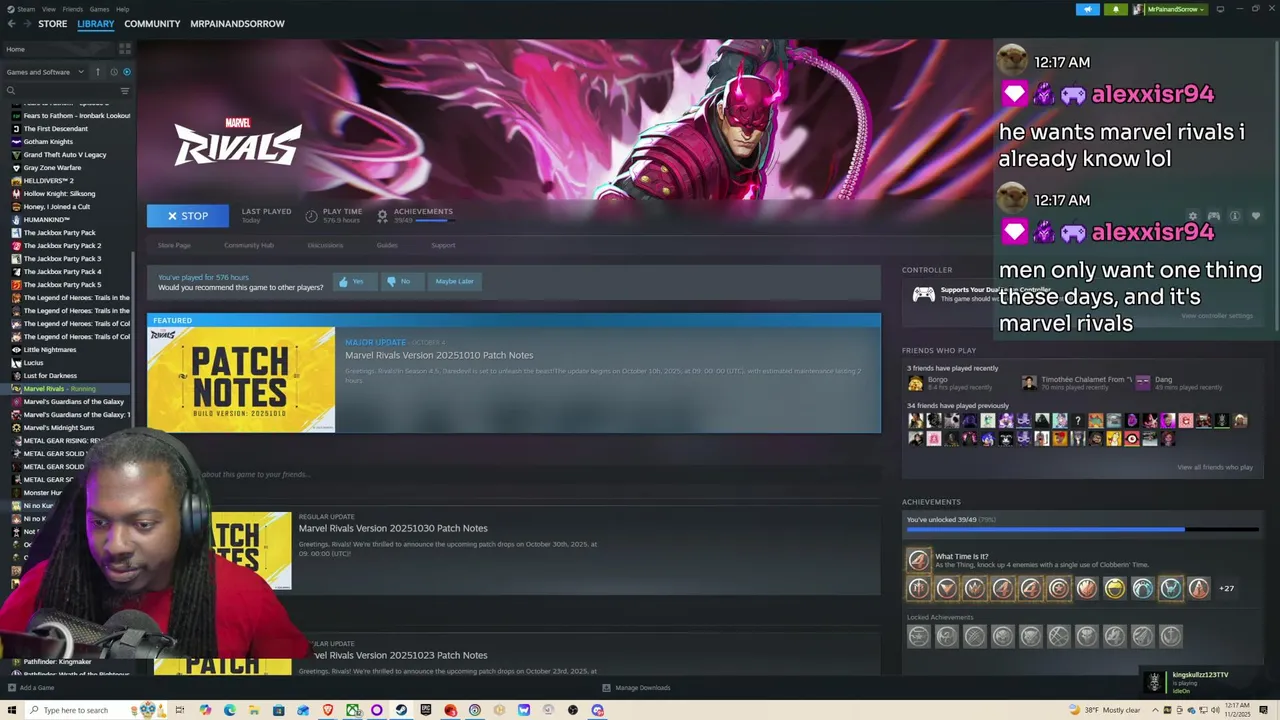Select Little Nightmares in library list
The width and height of the screenshot is (1280, 720).
[50, 349]
